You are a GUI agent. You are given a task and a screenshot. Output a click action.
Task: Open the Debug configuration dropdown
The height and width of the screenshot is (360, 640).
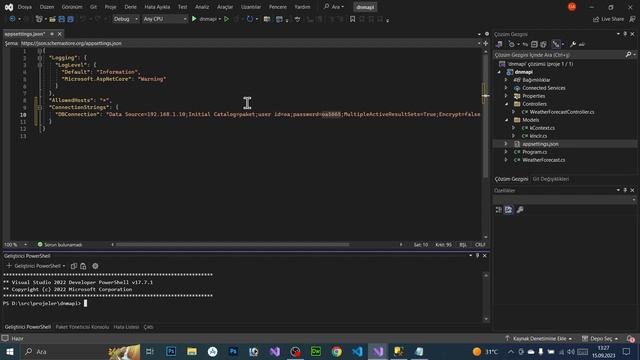tap(126, 19)
